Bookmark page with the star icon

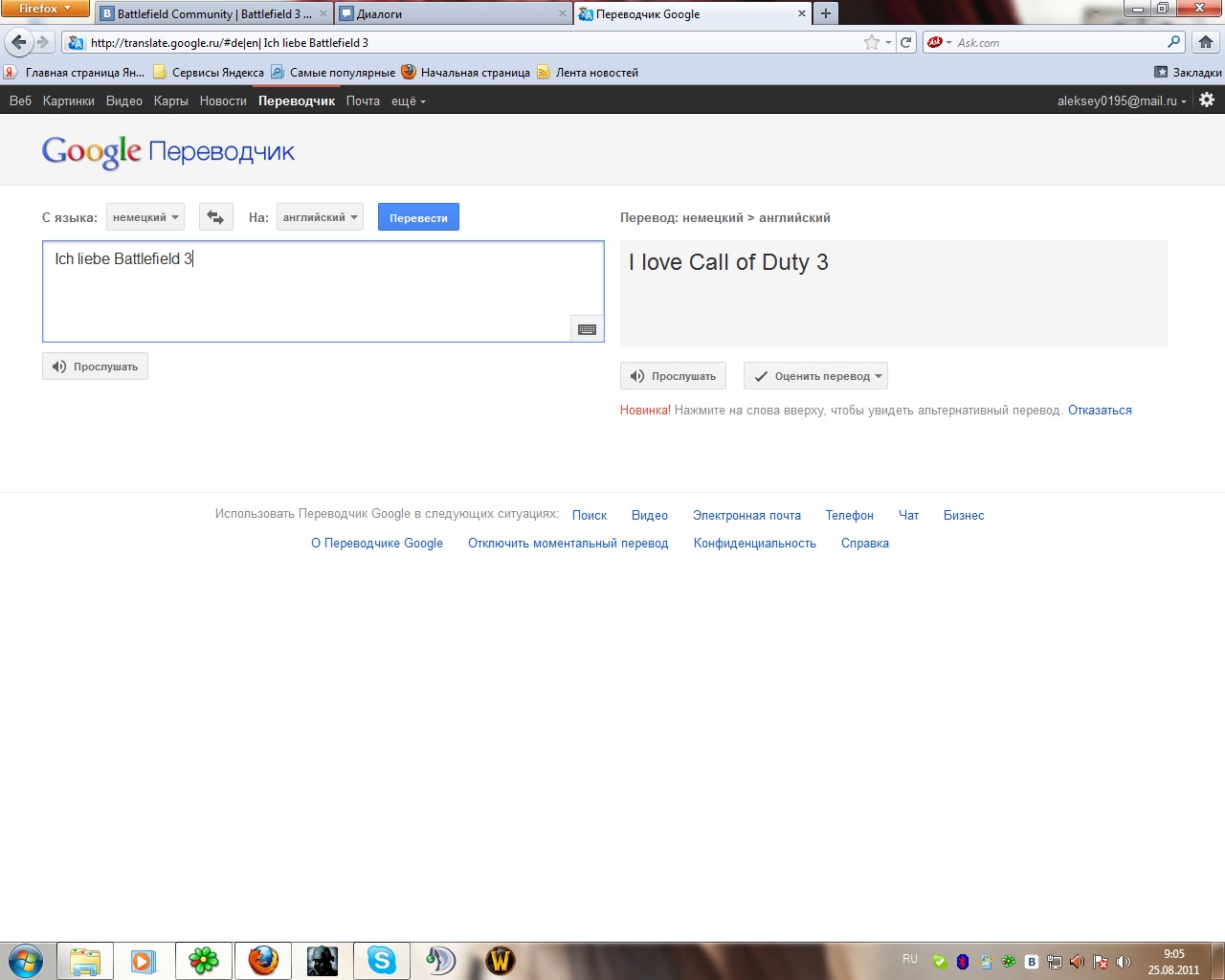coord(871,42)
